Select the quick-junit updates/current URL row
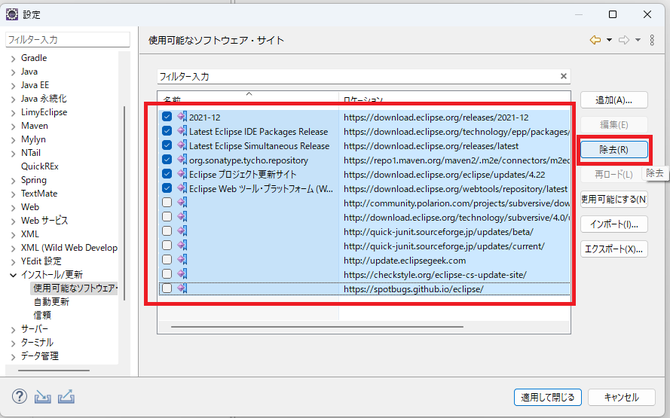Viewport: 670px width, 418px height. point(365,245)
